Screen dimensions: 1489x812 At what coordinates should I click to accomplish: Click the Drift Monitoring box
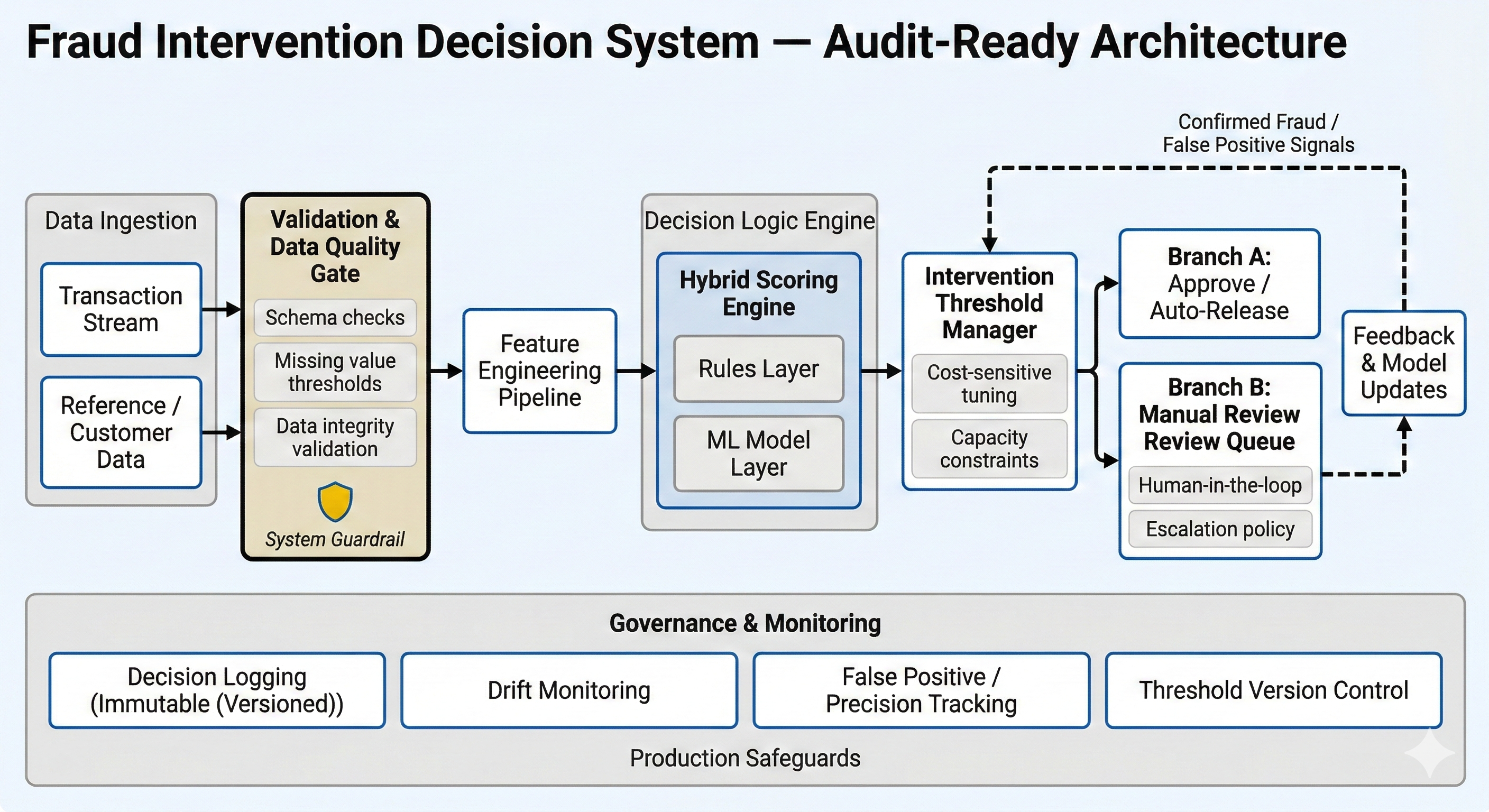(x=569, y=690)
